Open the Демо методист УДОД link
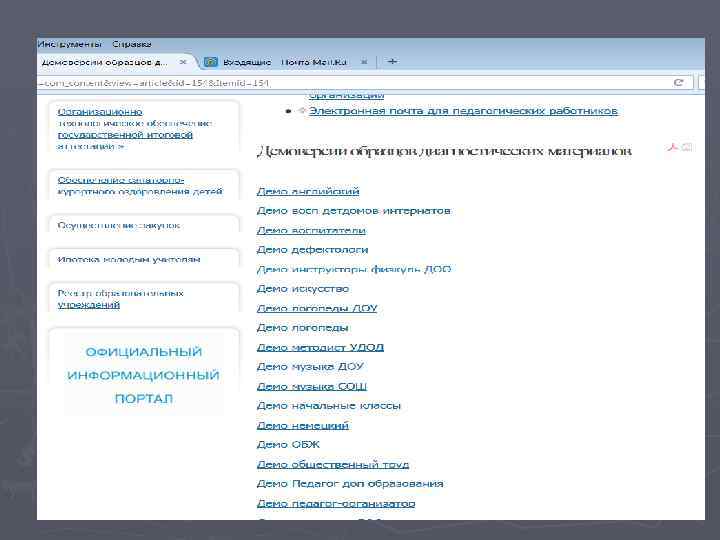This screenshot has height=540, width=720. 320,348
